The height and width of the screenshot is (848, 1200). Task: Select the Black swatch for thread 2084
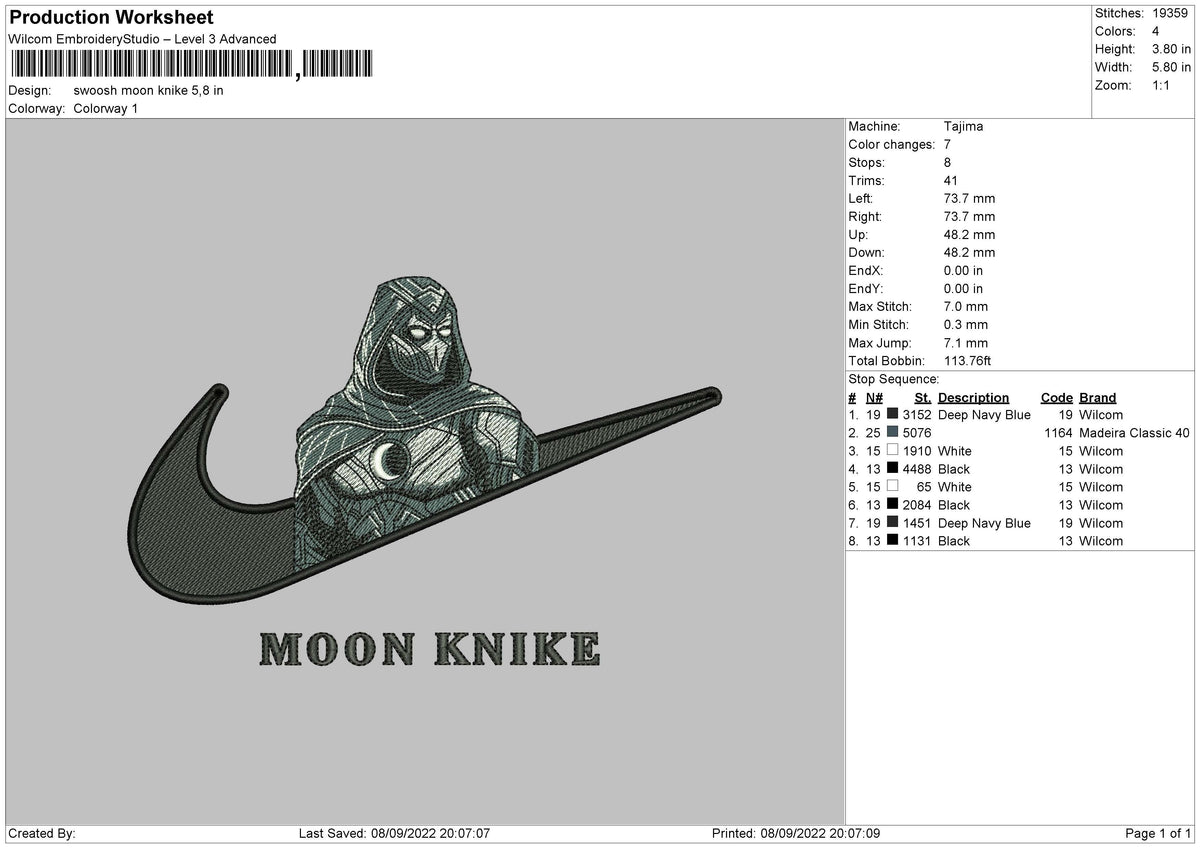click(891, 505)
